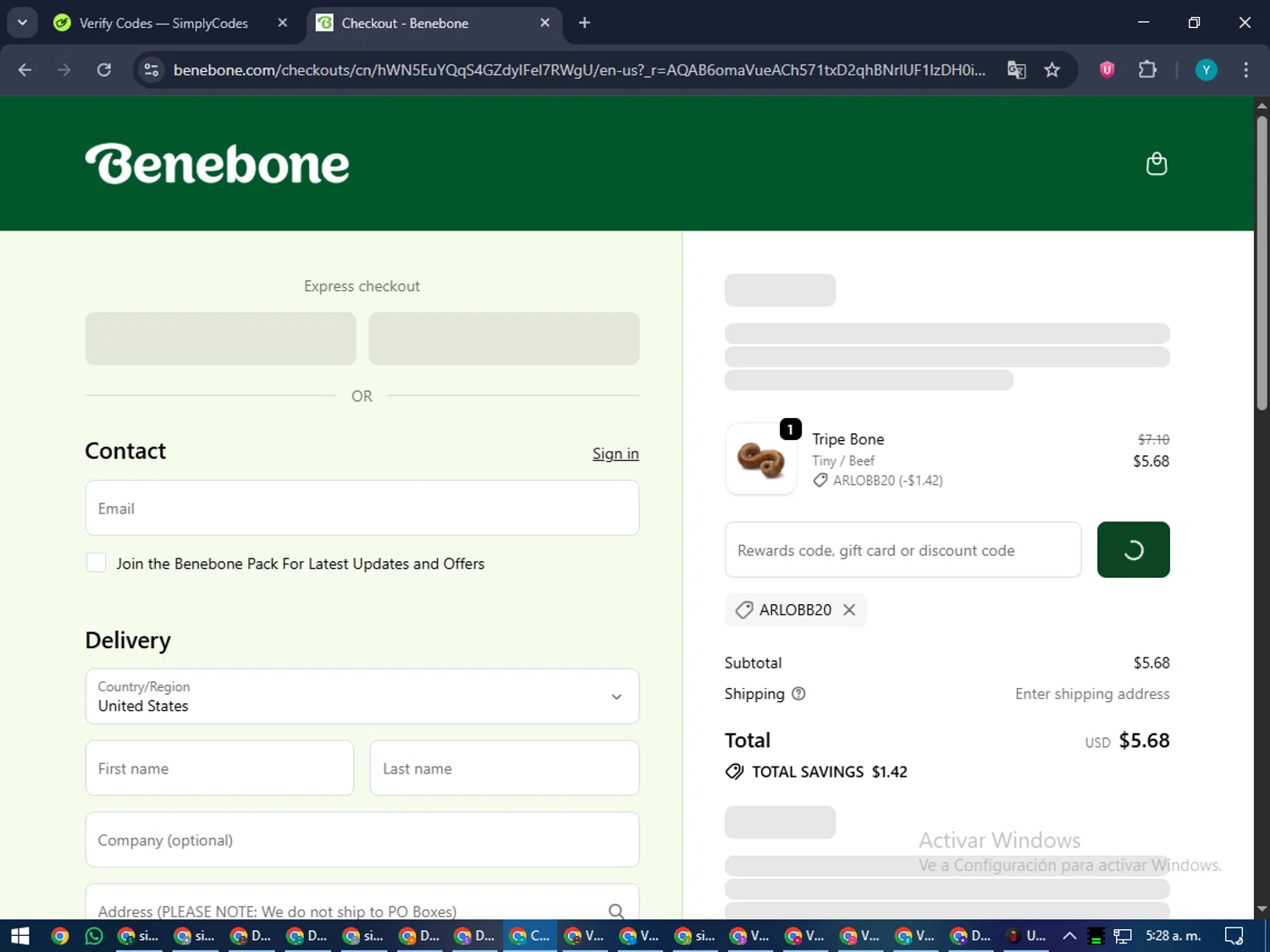Viewport: 1270px width, 952px height.
Task: Click the vertical page scrollbar
Action: (x=1262, y=262)
